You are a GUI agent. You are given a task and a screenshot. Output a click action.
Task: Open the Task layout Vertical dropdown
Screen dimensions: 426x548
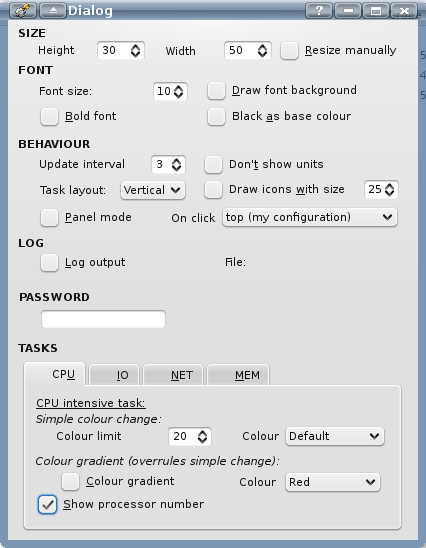[153, 190]
